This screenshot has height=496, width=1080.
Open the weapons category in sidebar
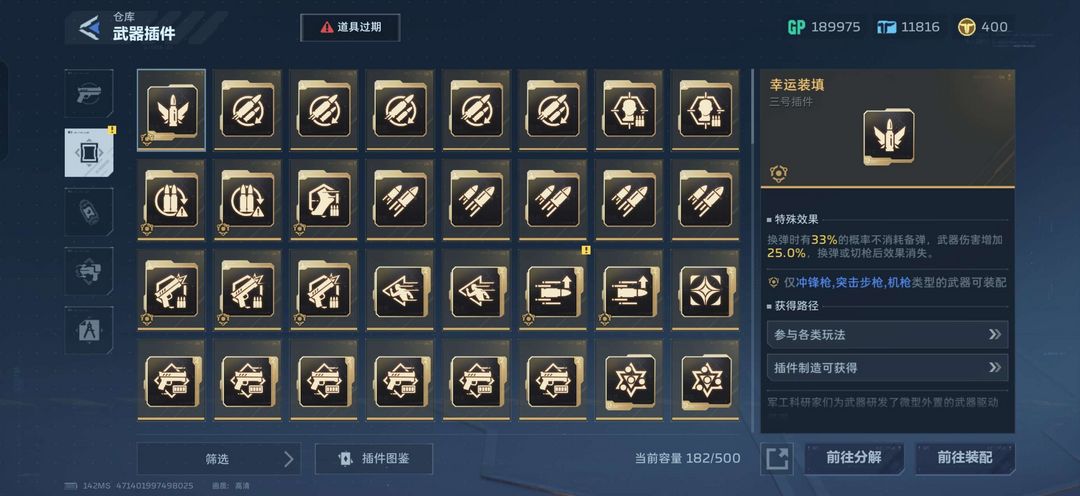[89, 93]
